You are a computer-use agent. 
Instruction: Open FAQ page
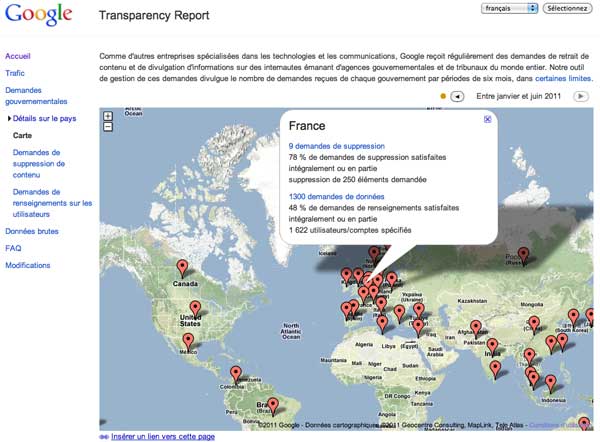point(13,248)
